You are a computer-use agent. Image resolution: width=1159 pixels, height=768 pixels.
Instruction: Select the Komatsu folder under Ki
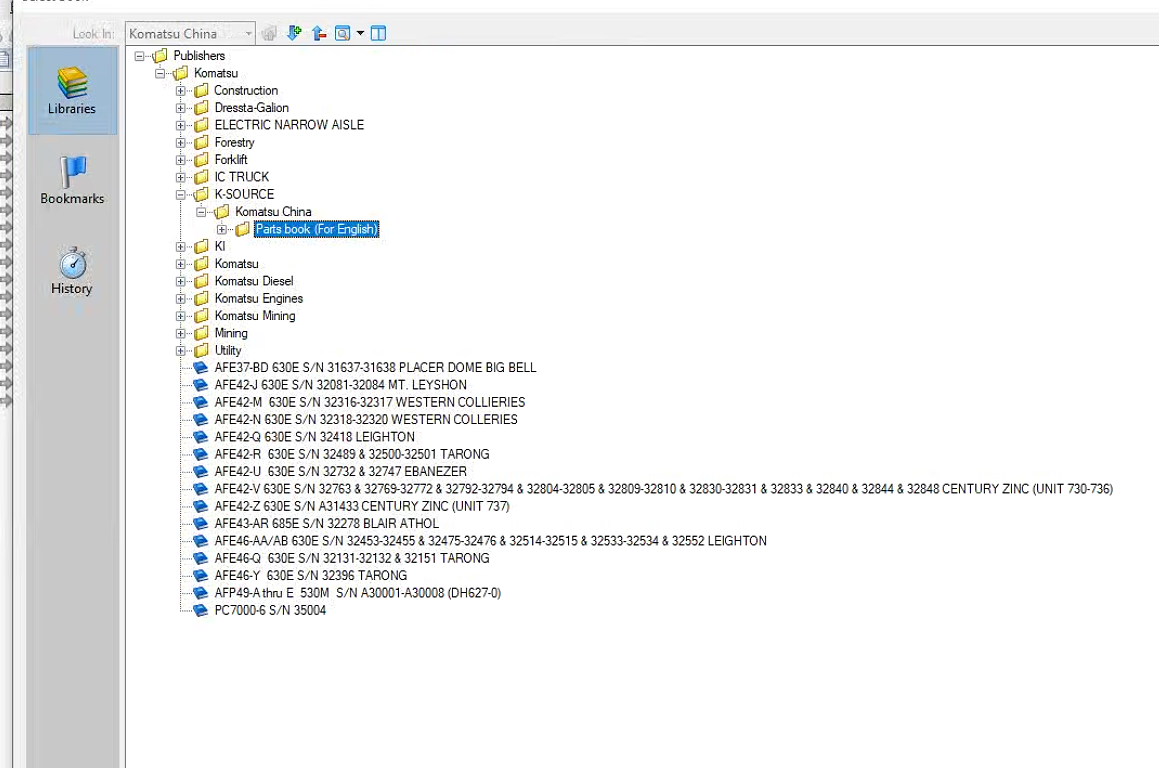pos(237,264)
